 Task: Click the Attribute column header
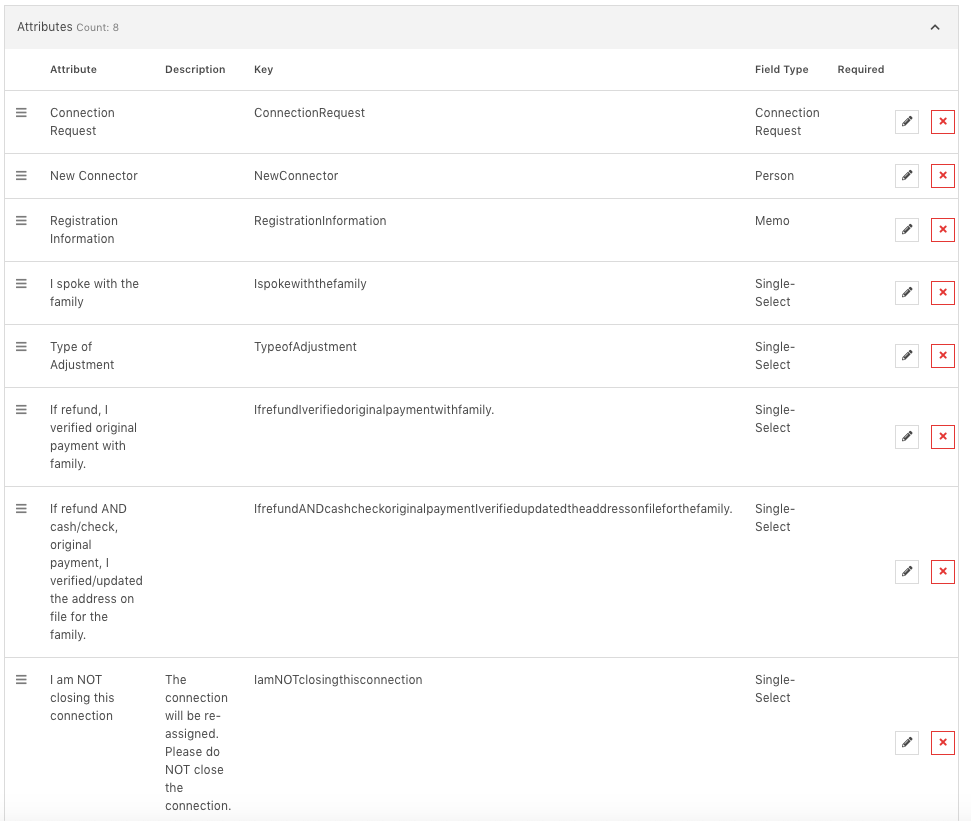[73, 69]
